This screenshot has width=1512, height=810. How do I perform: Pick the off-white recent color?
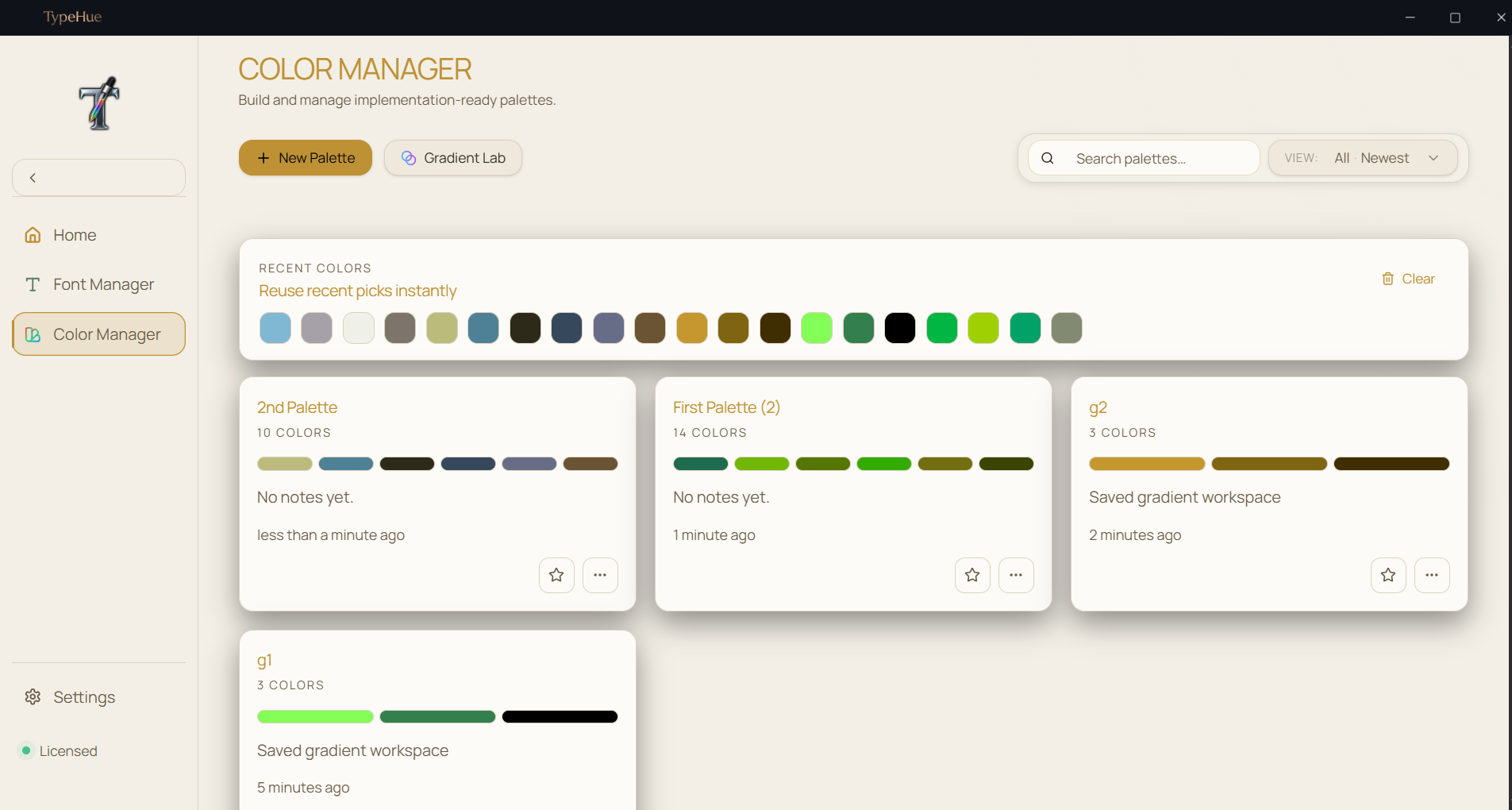(359, 328)
